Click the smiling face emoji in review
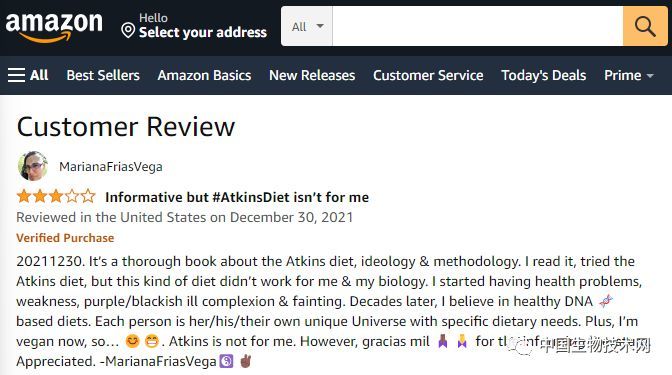Viewport: 672px width, 375px height. (x=132, y=341)
